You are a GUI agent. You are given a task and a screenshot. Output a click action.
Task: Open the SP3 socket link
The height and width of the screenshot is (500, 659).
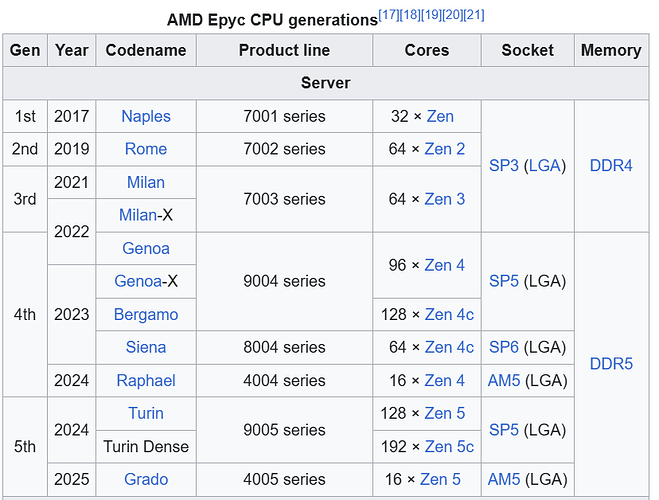(x=504, y=166)
